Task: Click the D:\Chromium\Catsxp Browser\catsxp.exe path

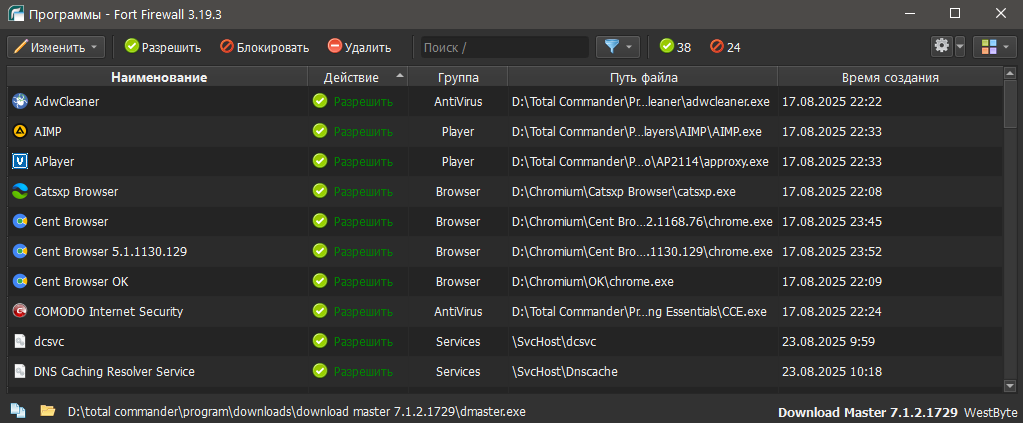Action: [x=624, y=191]
